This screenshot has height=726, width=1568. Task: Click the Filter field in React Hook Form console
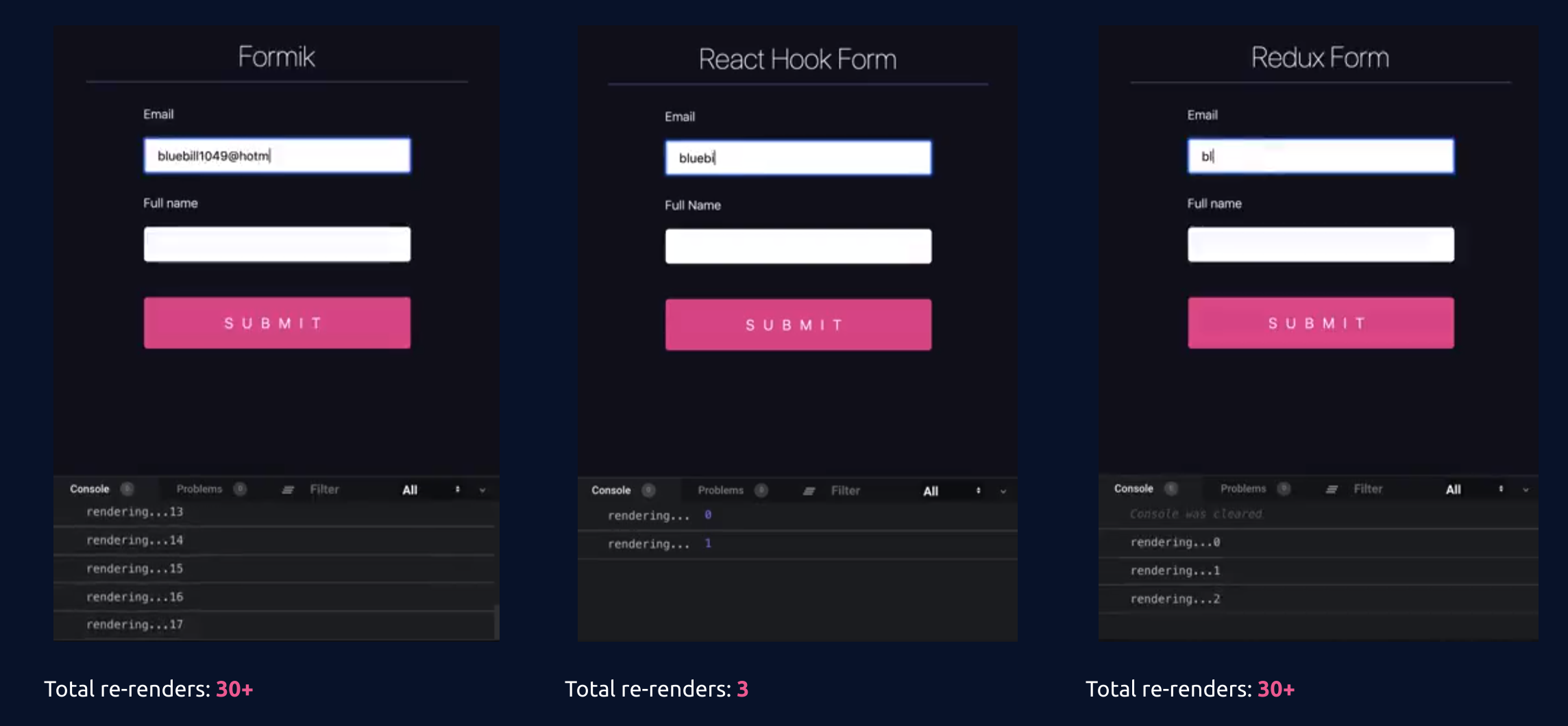click(x=846, y=490)
